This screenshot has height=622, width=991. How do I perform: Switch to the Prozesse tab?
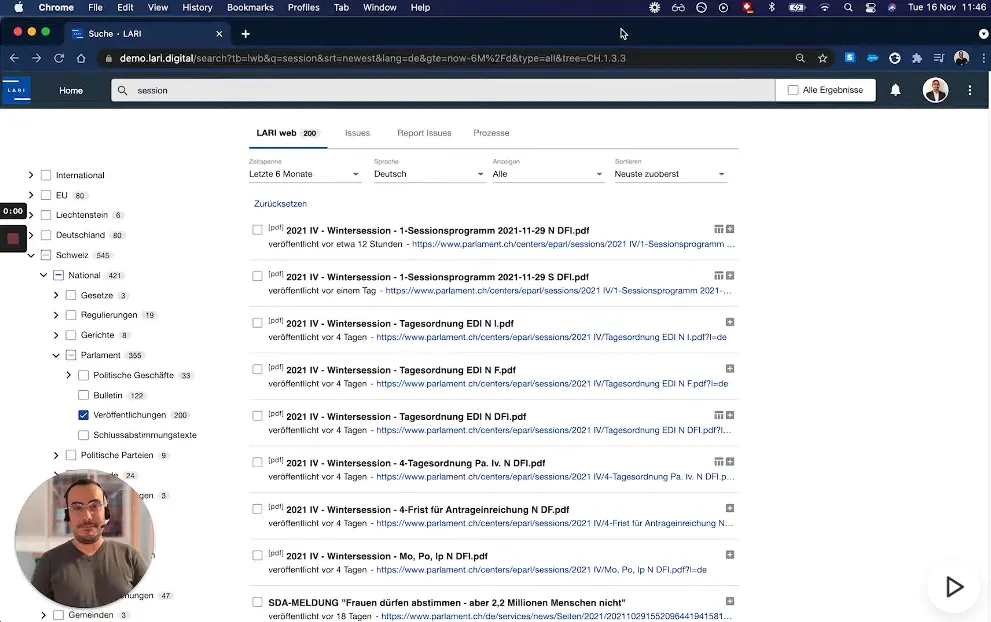491,133
